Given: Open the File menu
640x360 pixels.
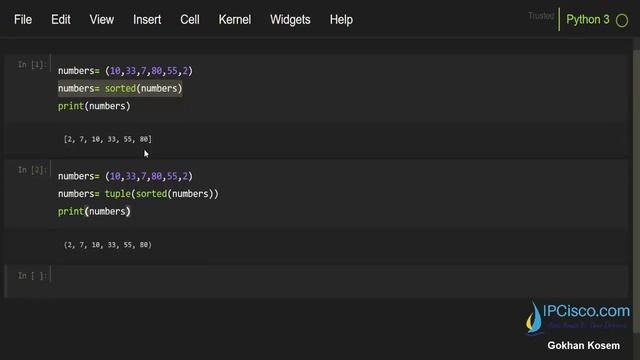Looking at the screenshot, I should 23,20.
